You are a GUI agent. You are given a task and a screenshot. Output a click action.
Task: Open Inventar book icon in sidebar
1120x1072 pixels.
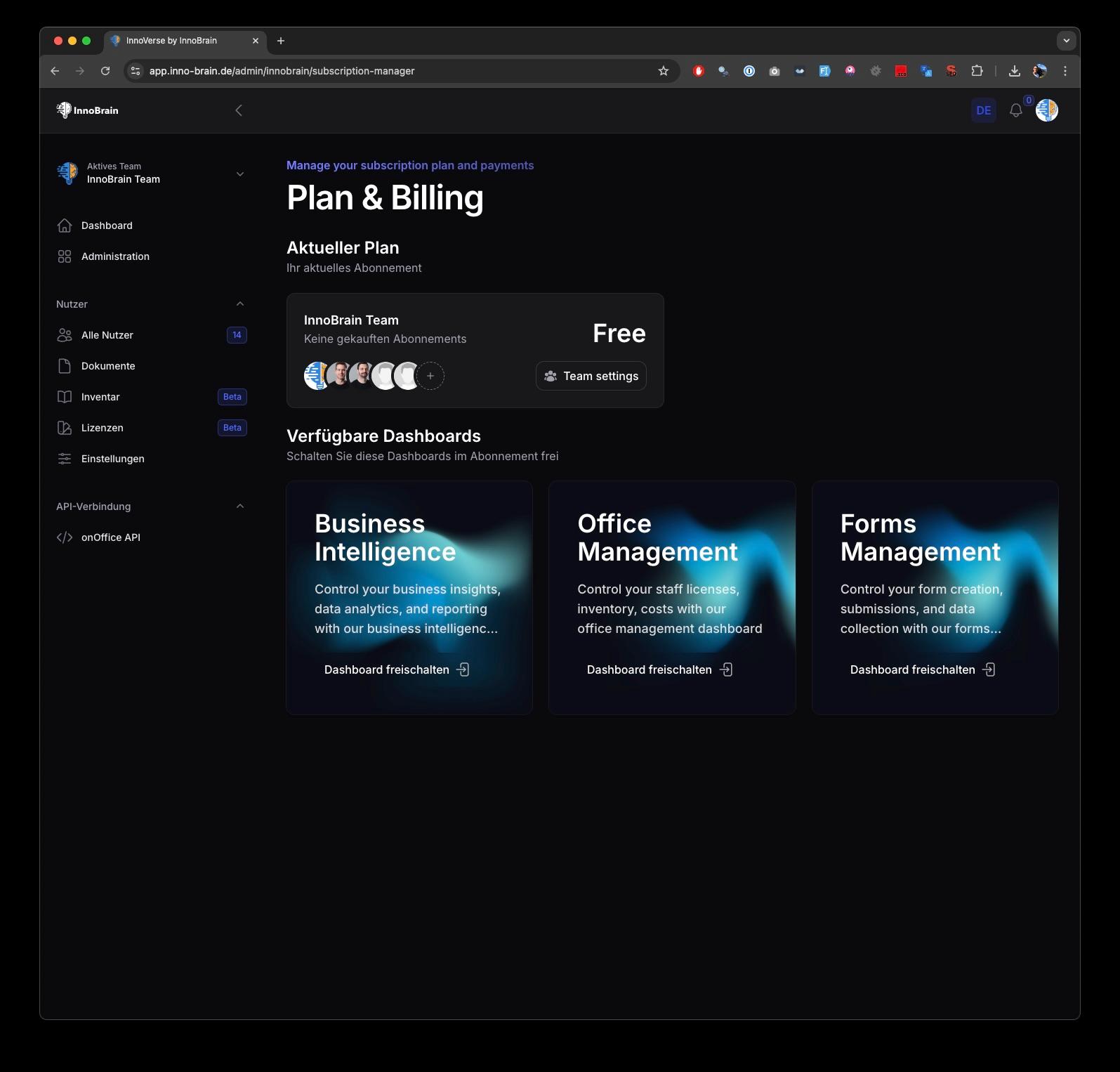(x=65, y=397)
